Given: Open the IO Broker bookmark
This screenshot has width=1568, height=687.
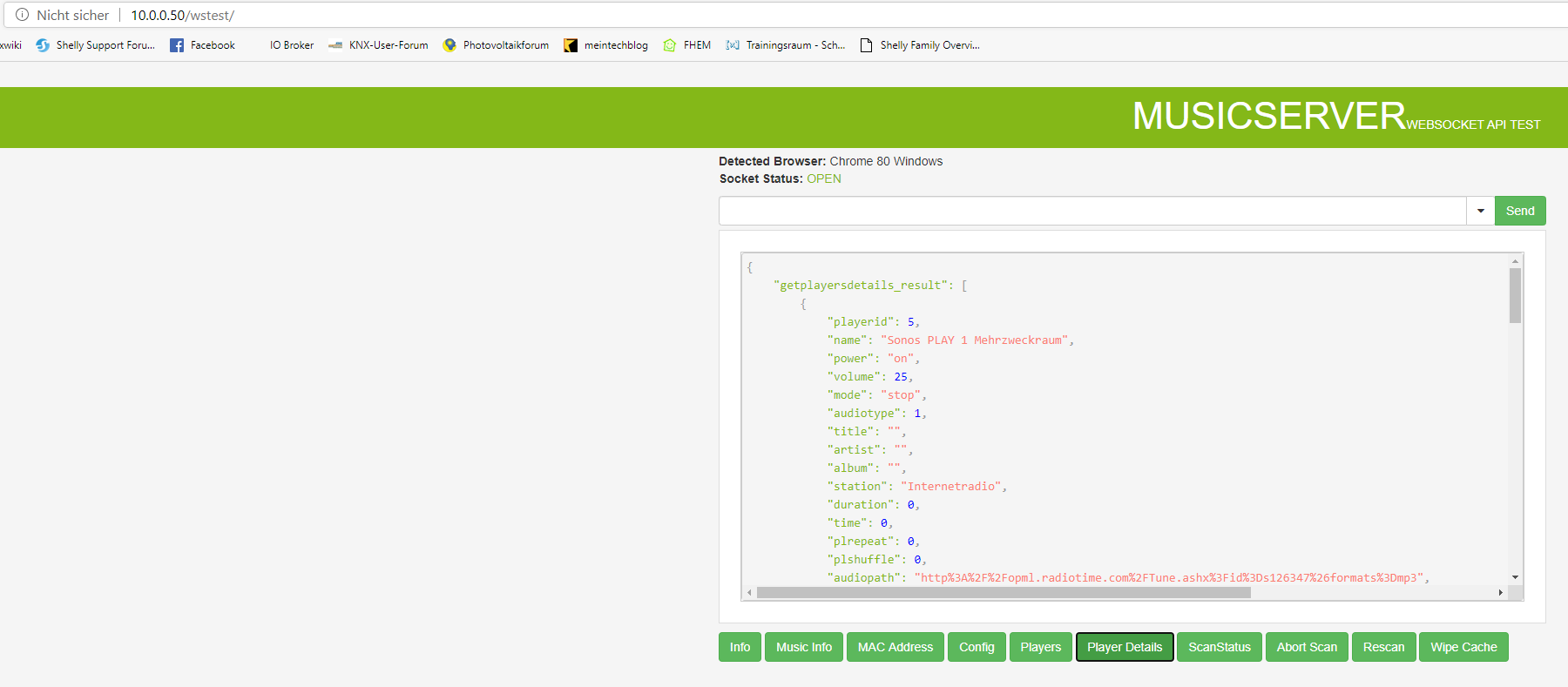Looking at the screenshot, I should pos(291,45).
